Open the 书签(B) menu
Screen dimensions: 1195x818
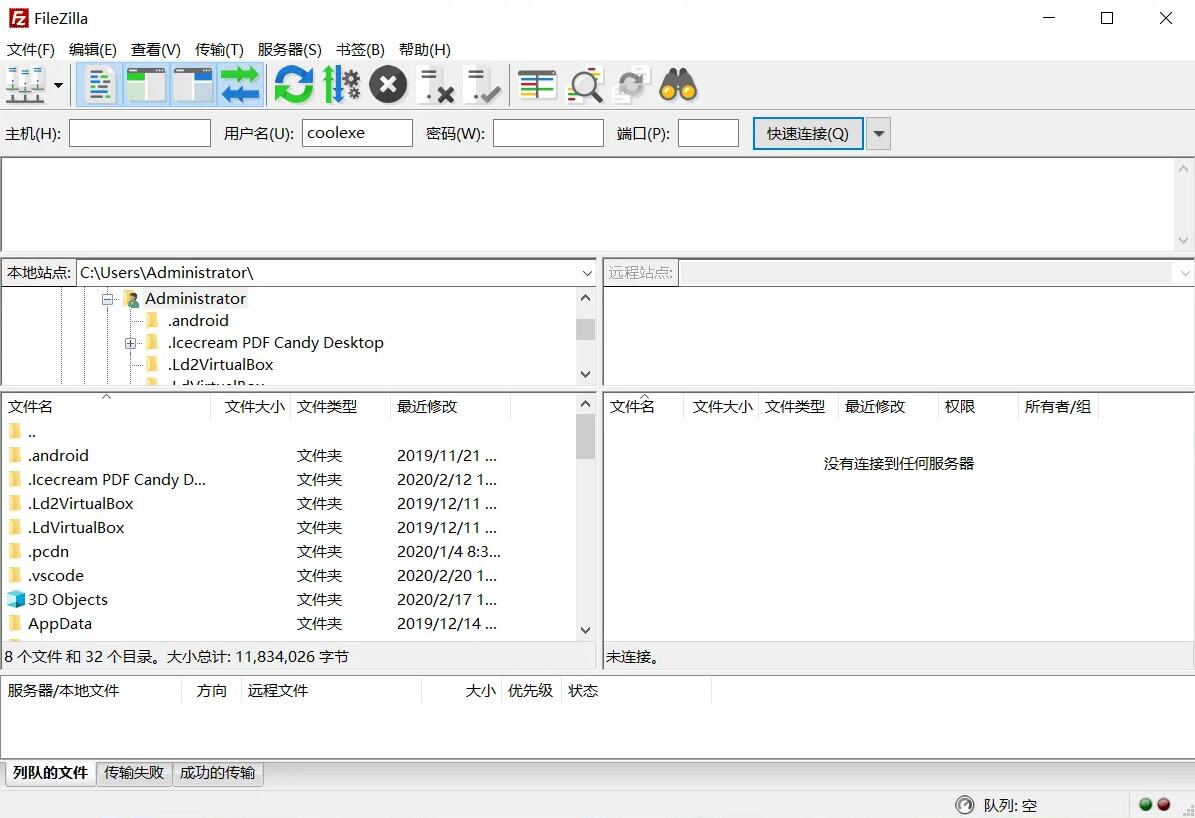[360, 50]
